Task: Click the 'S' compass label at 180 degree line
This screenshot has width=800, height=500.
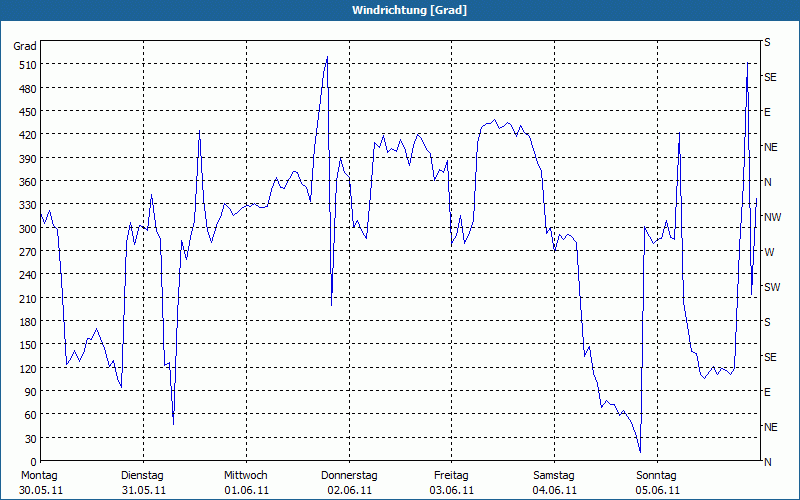Action: [767, 322]
